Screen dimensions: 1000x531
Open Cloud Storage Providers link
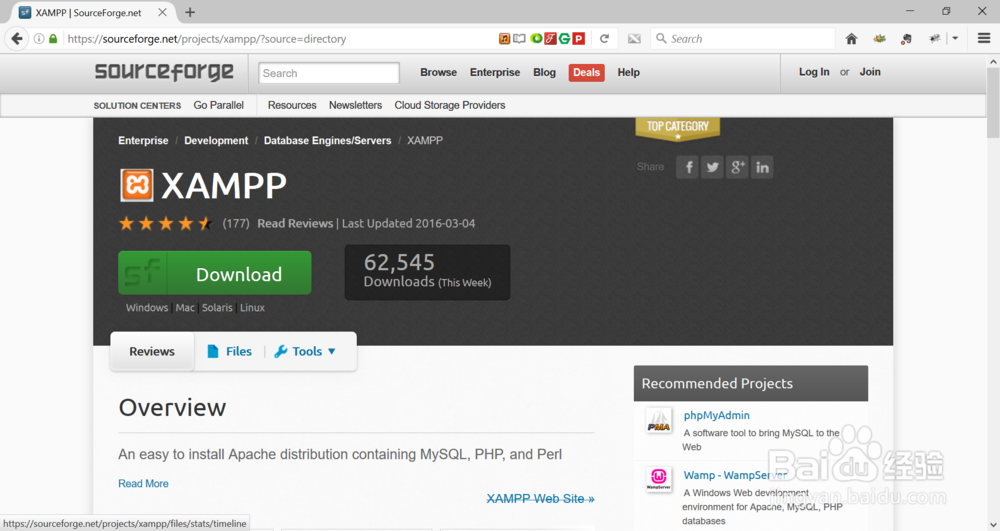pos(450,105)
